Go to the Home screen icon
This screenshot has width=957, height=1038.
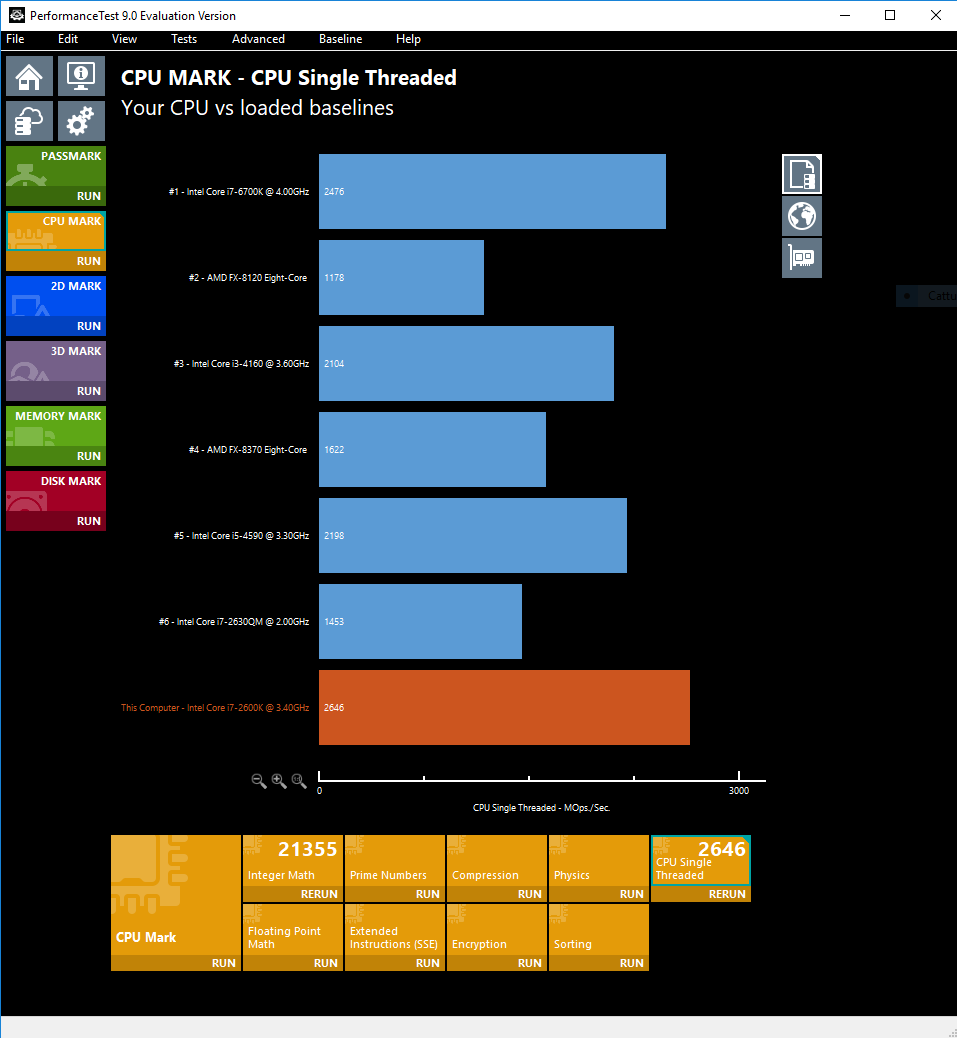tap(30, 76)
